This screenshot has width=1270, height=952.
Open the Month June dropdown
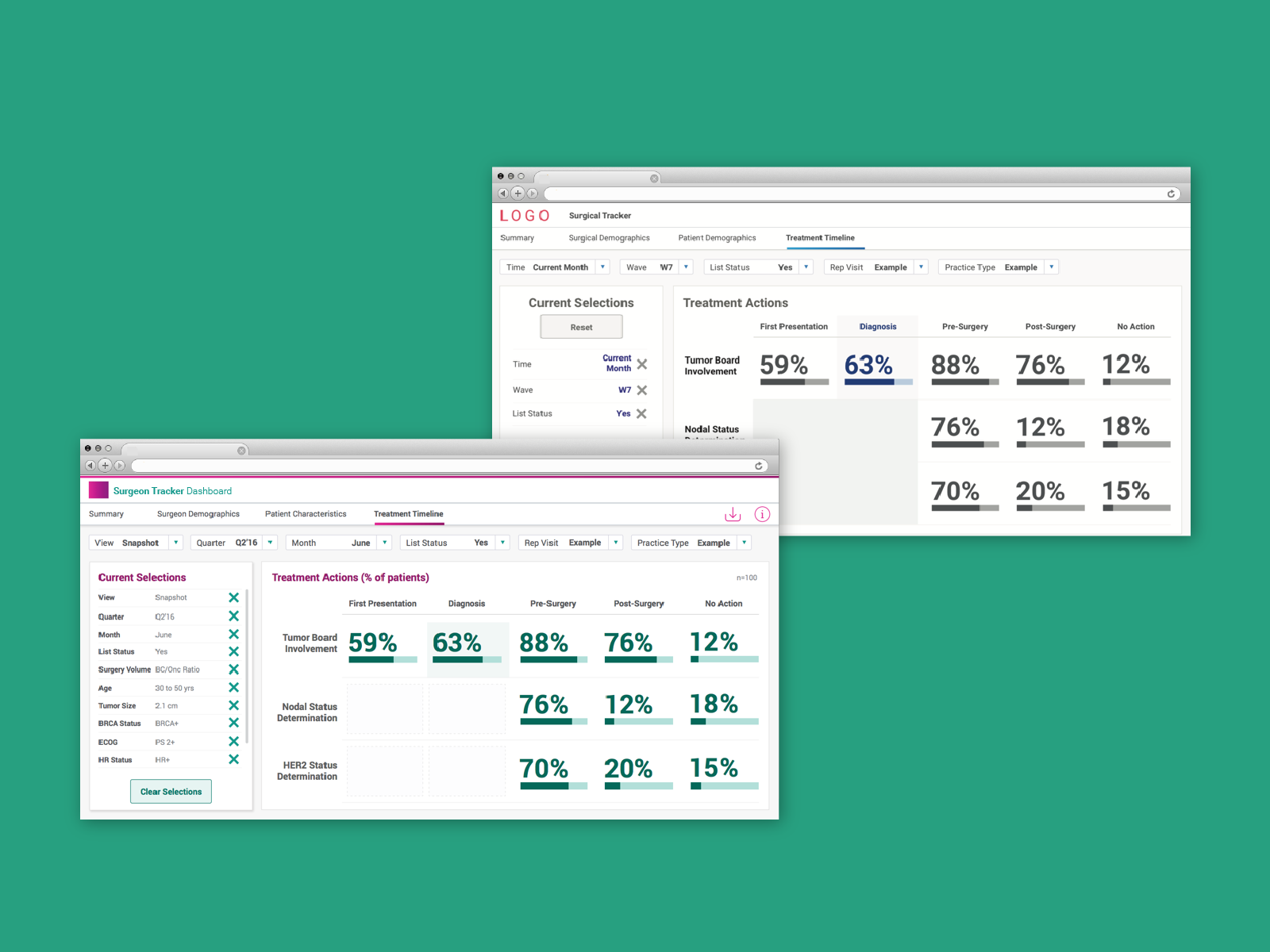(x=384, y=543)
